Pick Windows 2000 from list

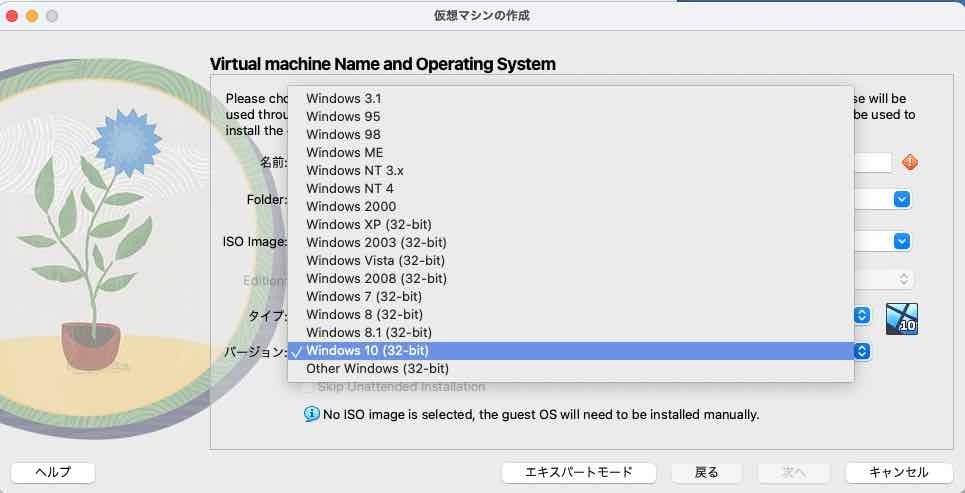click(571, 206)
